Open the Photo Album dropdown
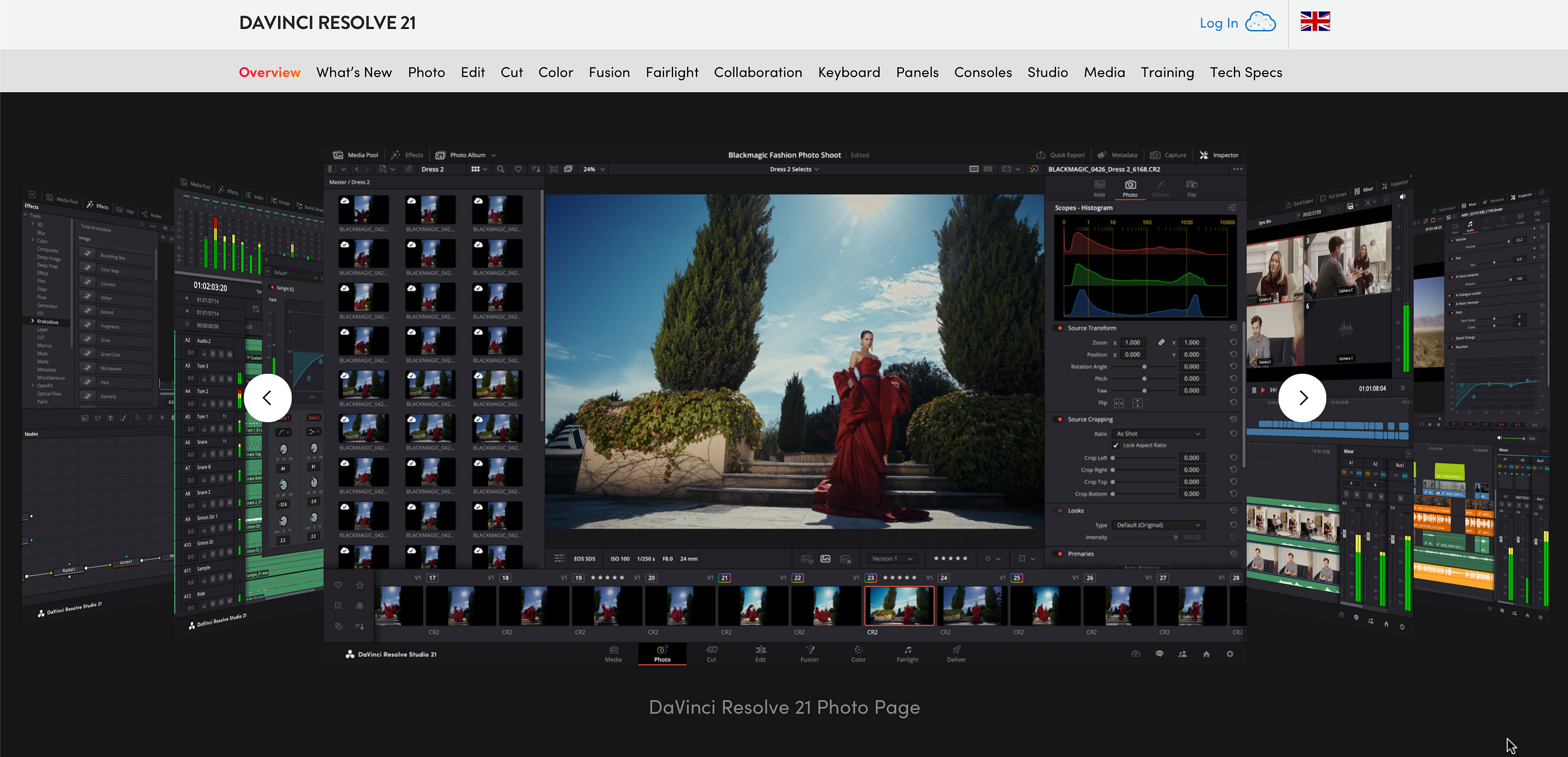 [x=466, y=154]
